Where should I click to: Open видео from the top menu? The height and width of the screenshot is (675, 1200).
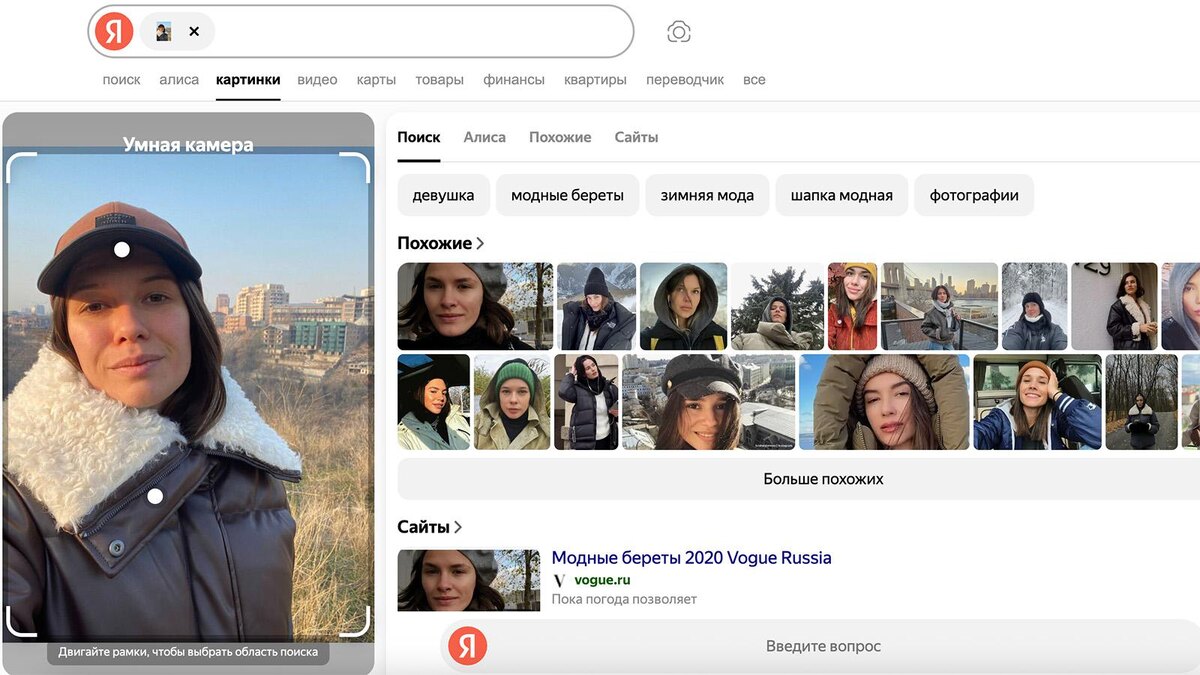tap(317, 79)
